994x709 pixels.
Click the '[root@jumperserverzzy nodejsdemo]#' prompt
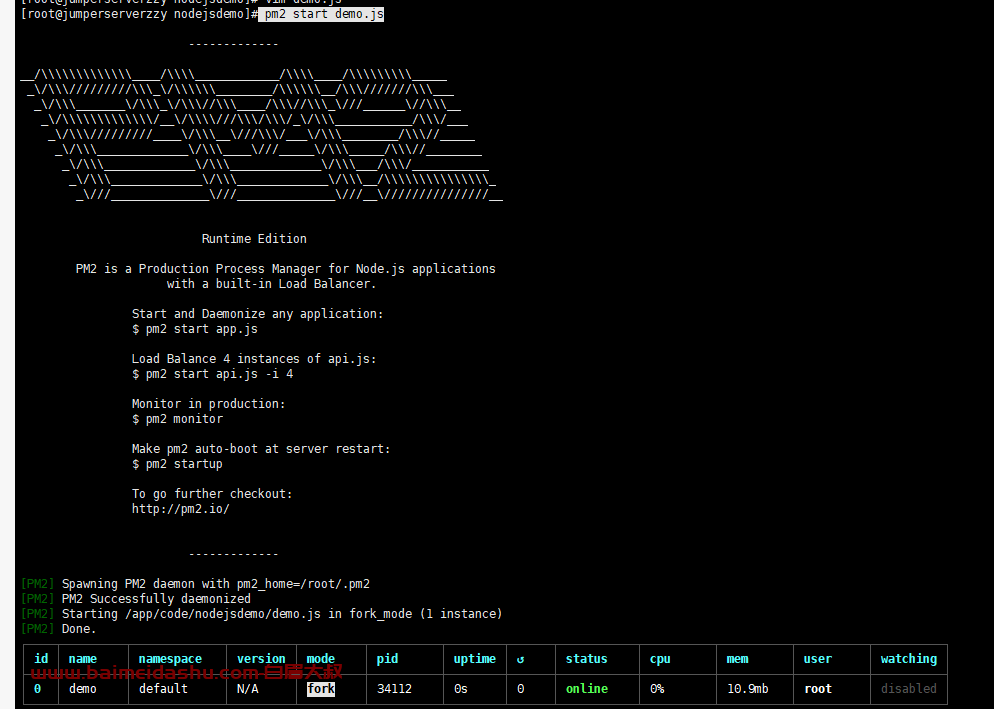(x=139, y=14)
